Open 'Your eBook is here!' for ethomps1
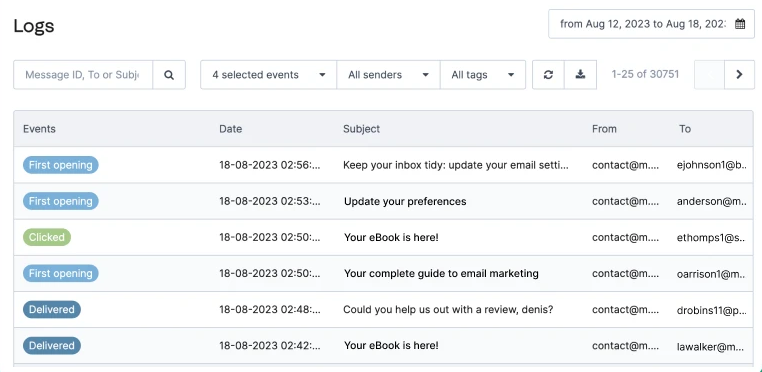This screenshot has width=762, height=372. (391, 237)
